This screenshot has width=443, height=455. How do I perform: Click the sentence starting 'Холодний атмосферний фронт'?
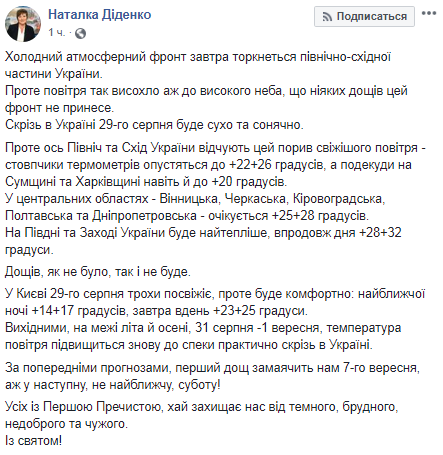point(198,65)
